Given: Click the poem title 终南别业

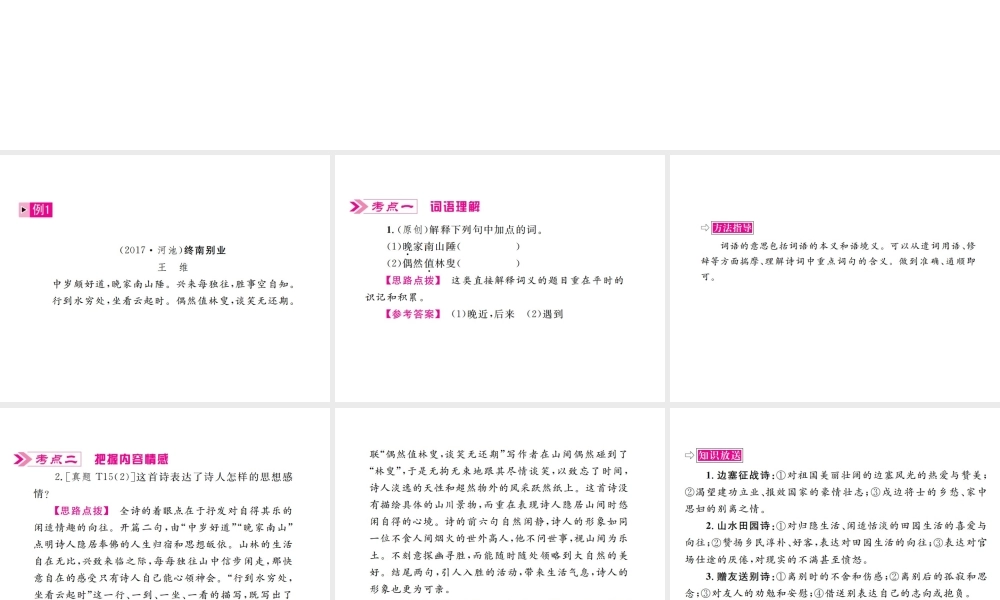Looking at the screenshot, I should click(205, 250).
